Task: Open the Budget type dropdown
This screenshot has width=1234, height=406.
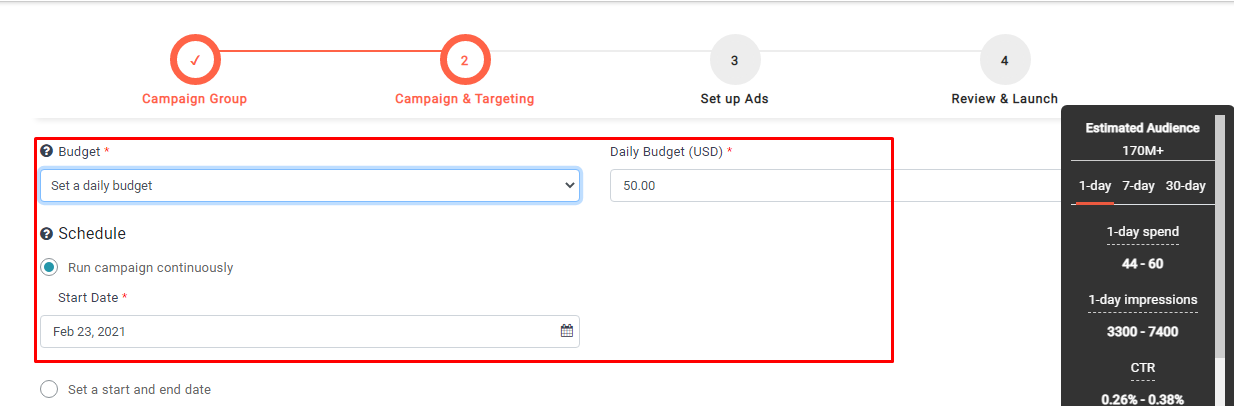Action: click(x=310, y=185)
